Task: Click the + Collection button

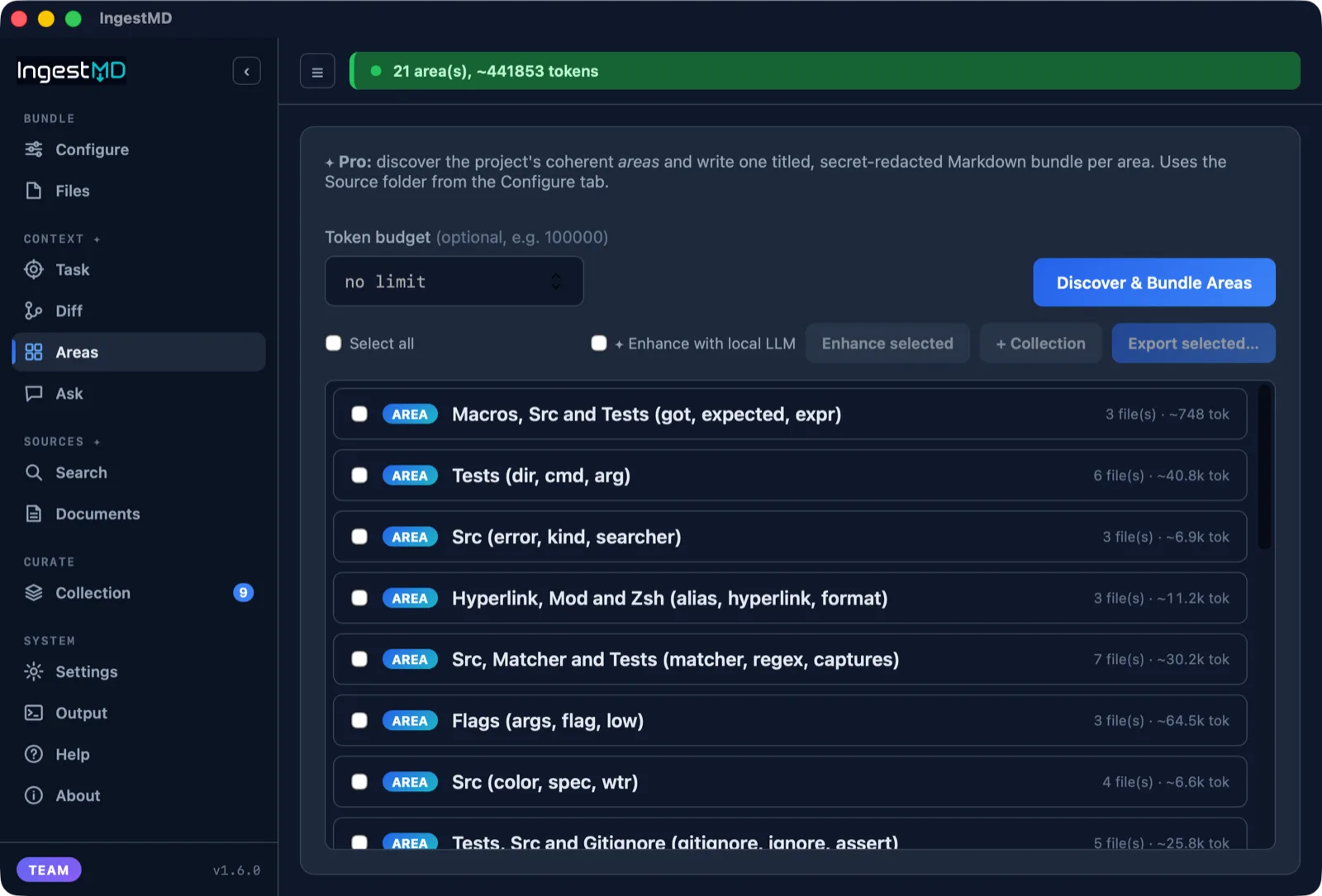Action: tap(1041, 344)
